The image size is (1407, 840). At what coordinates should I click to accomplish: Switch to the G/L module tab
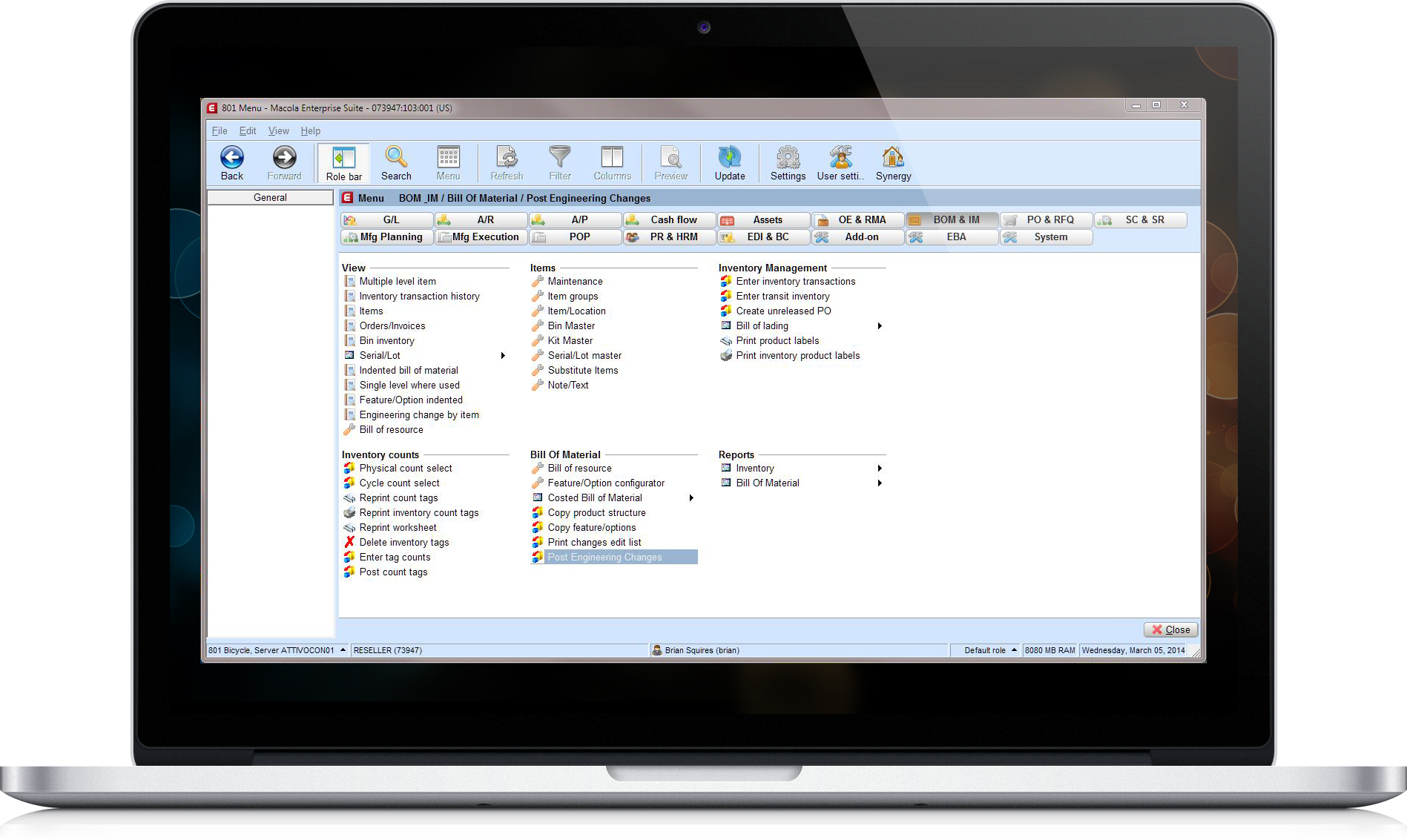[x=387, y=220]
